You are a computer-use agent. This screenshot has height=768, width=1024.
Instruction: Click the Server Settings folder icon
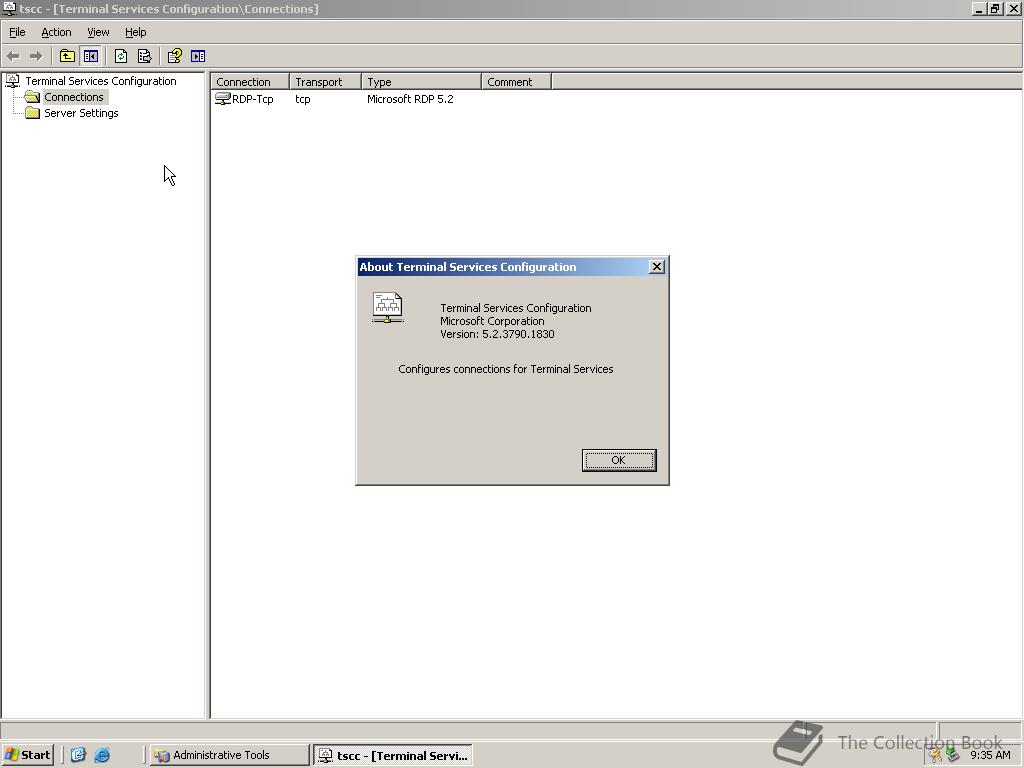(33, 113)
